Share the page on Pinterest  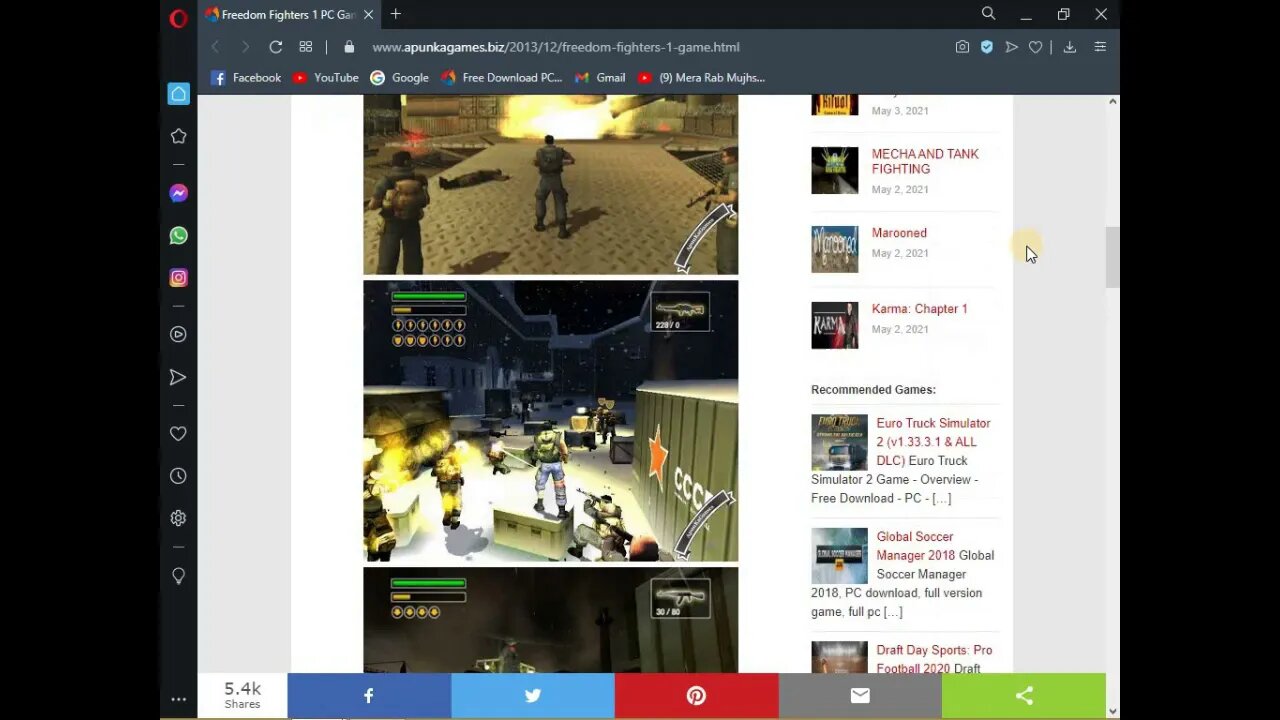tap(697, 696)
